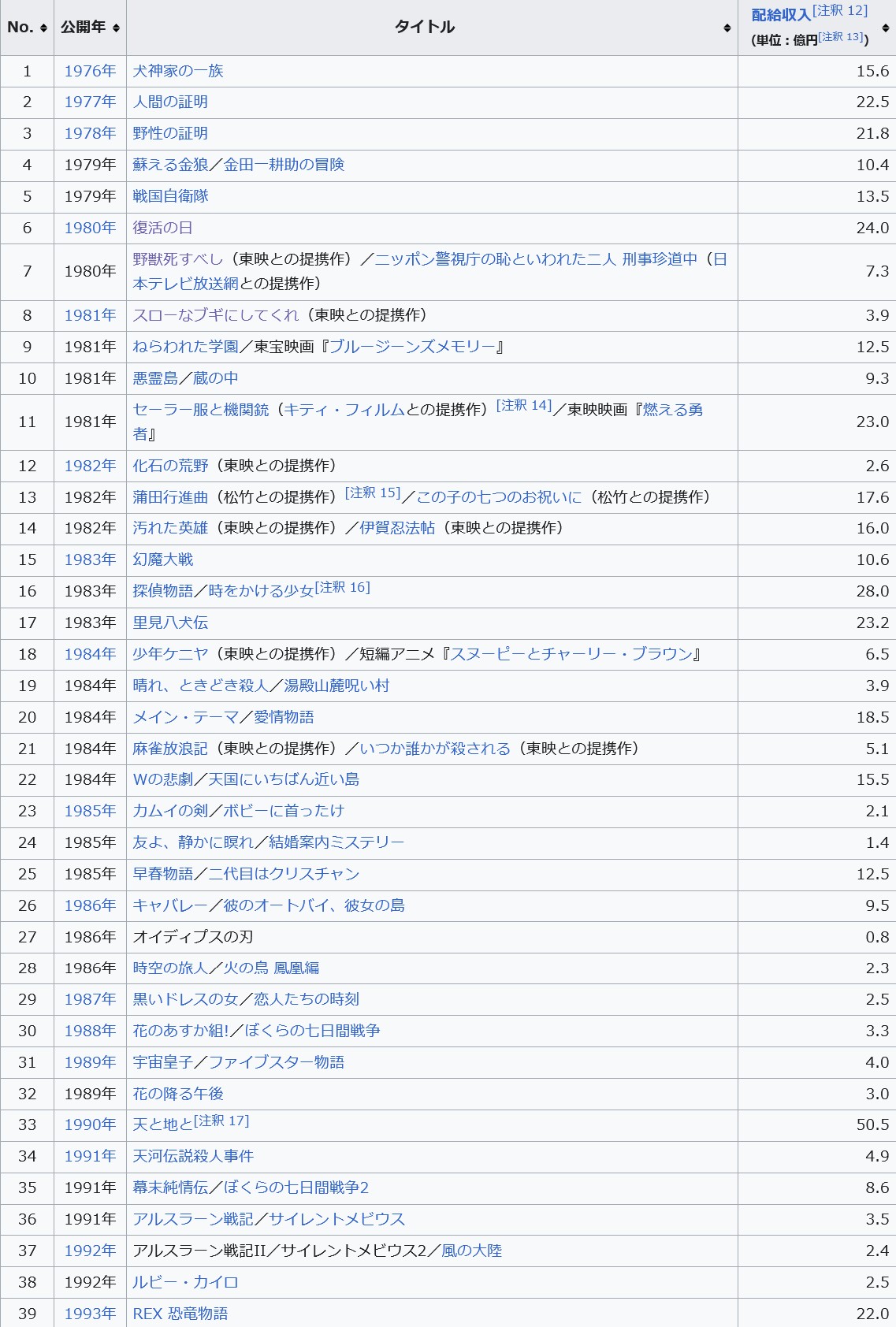Open footnote 注釈 16 after 時をかける少女
This screenshot has height=1327, width=896.
pyautogui.click(x=342, y=587)
